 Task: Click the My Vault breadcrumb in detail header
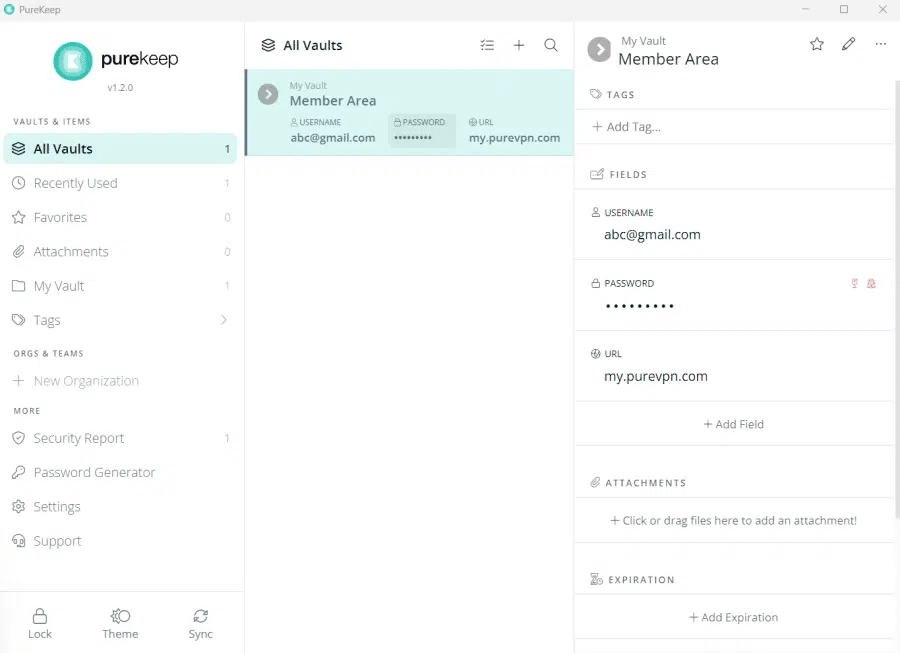tap(643, 41)
